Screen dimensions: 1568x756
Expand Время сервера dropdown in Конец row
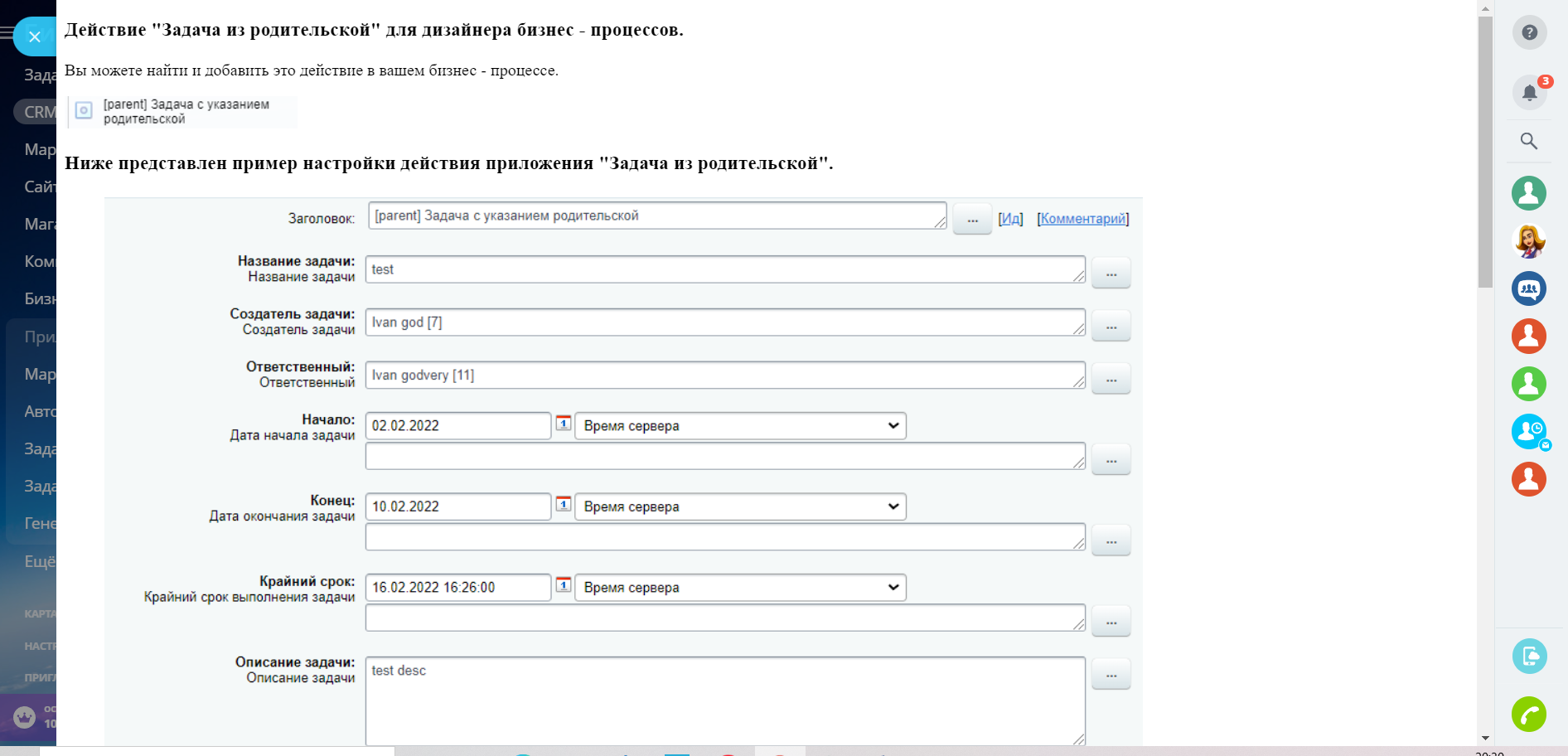tap(740, 506)
